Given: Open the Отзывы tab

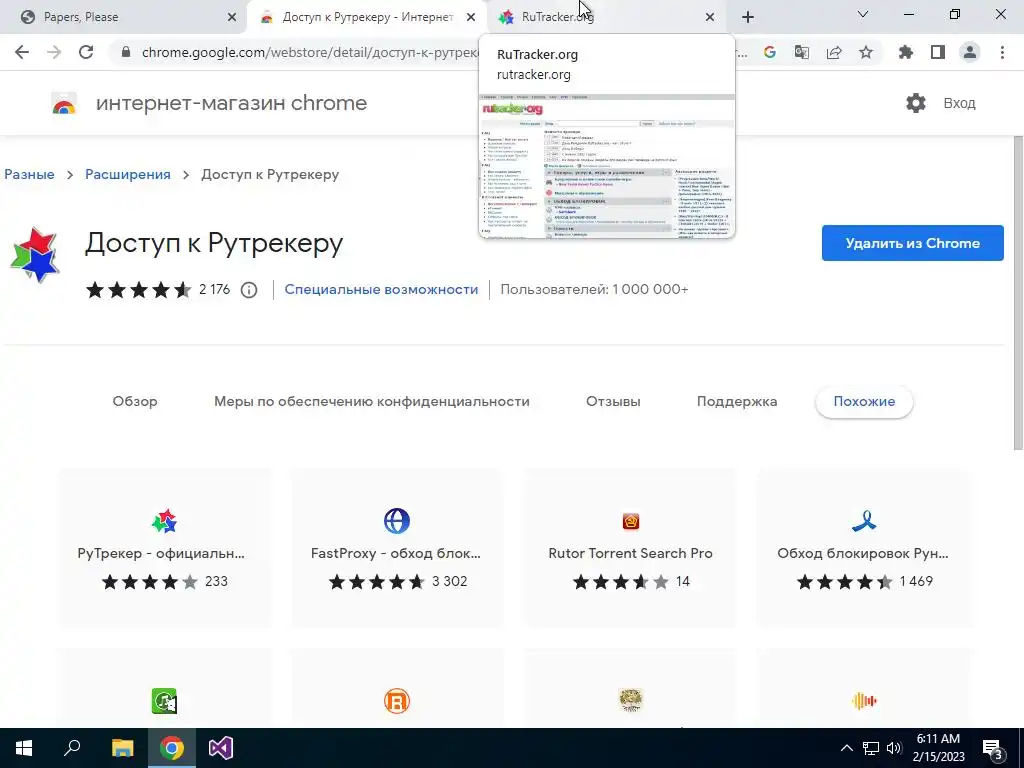Looking at the screenshot, I should point(613,402).
